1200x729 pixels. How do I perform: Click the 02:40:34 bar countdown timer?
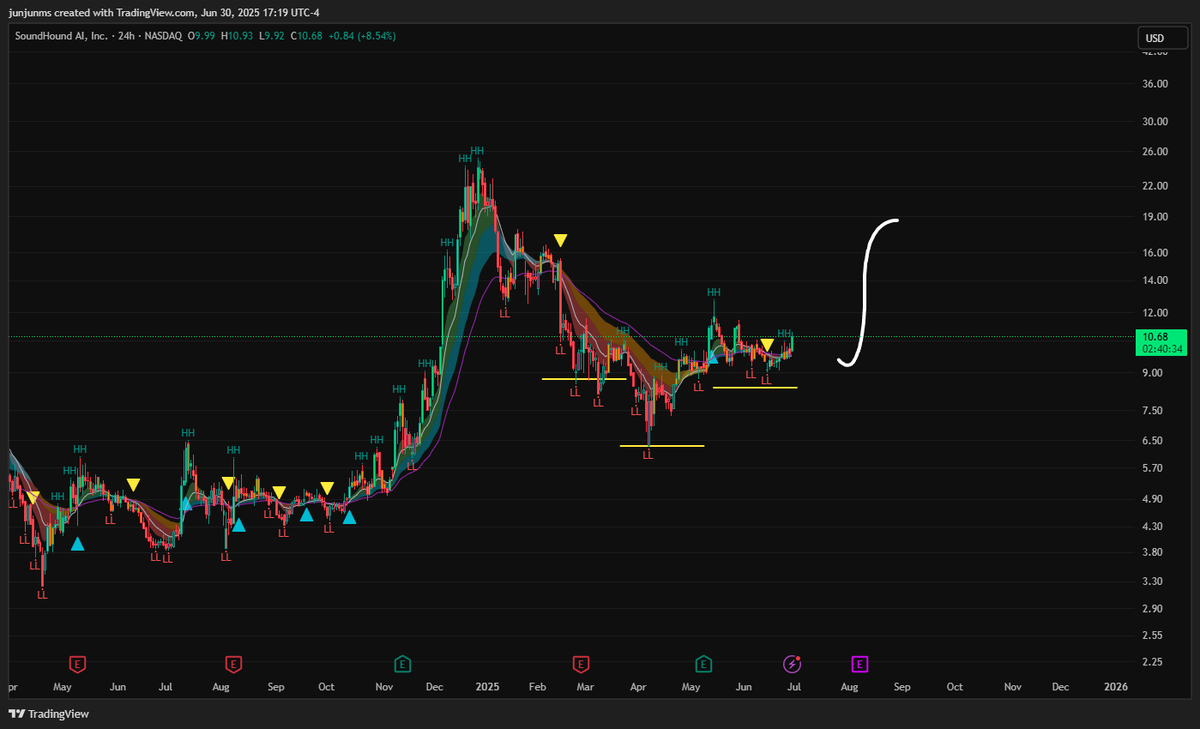(1163, 349)
